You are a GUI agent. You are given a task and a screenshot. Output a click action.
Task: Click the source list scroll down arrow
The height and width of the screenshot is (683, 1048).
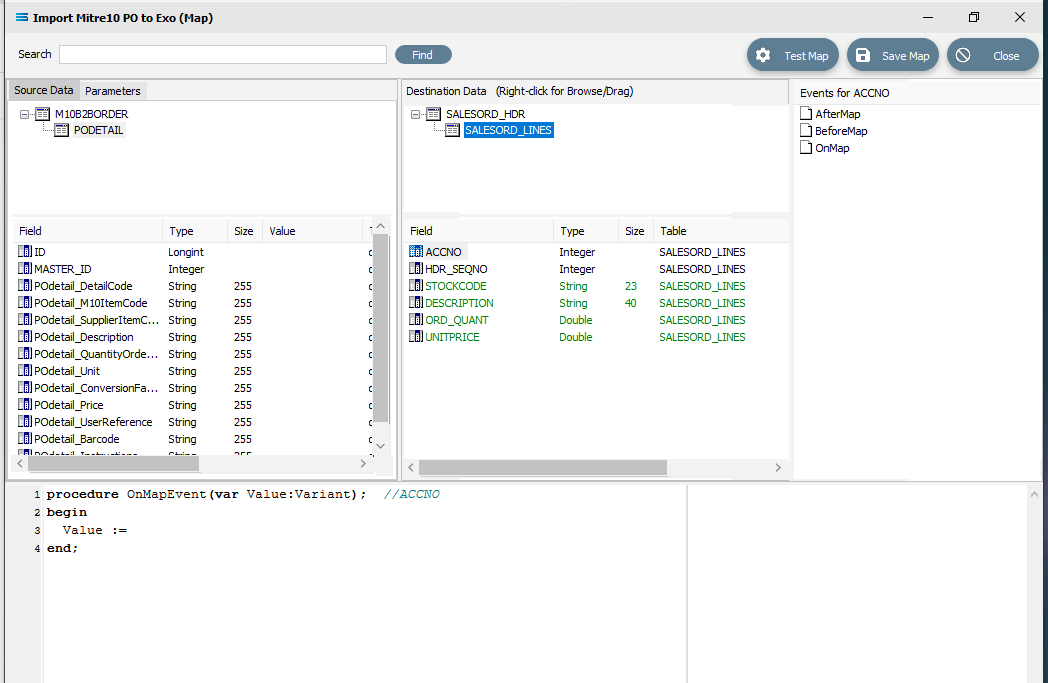[381, 446]
